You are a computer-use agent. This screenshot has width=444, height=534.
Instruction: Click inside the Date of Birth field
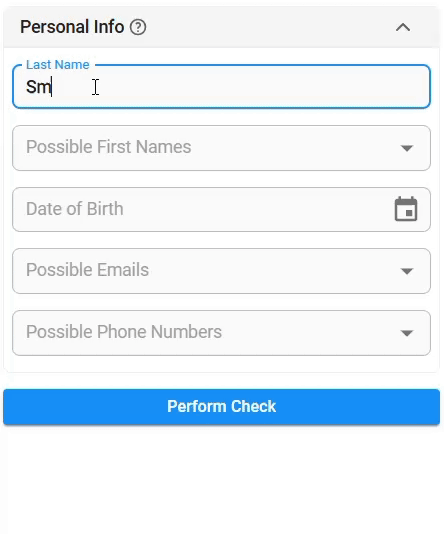[x=222, y=209]
